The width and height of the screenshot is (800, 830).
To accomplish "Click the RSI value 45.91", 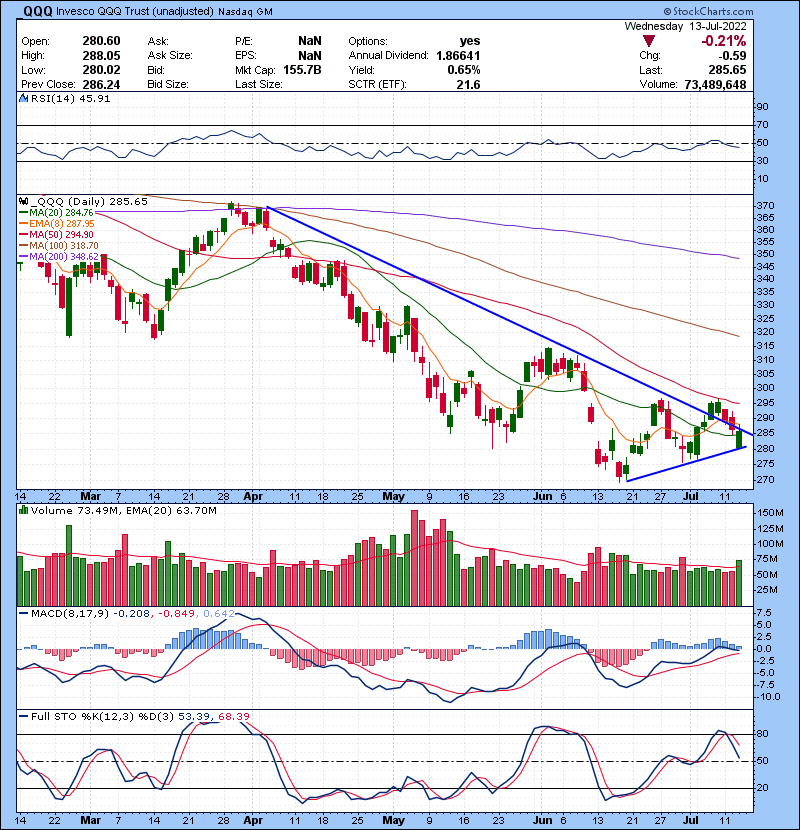I will click(x=96, y=98).
